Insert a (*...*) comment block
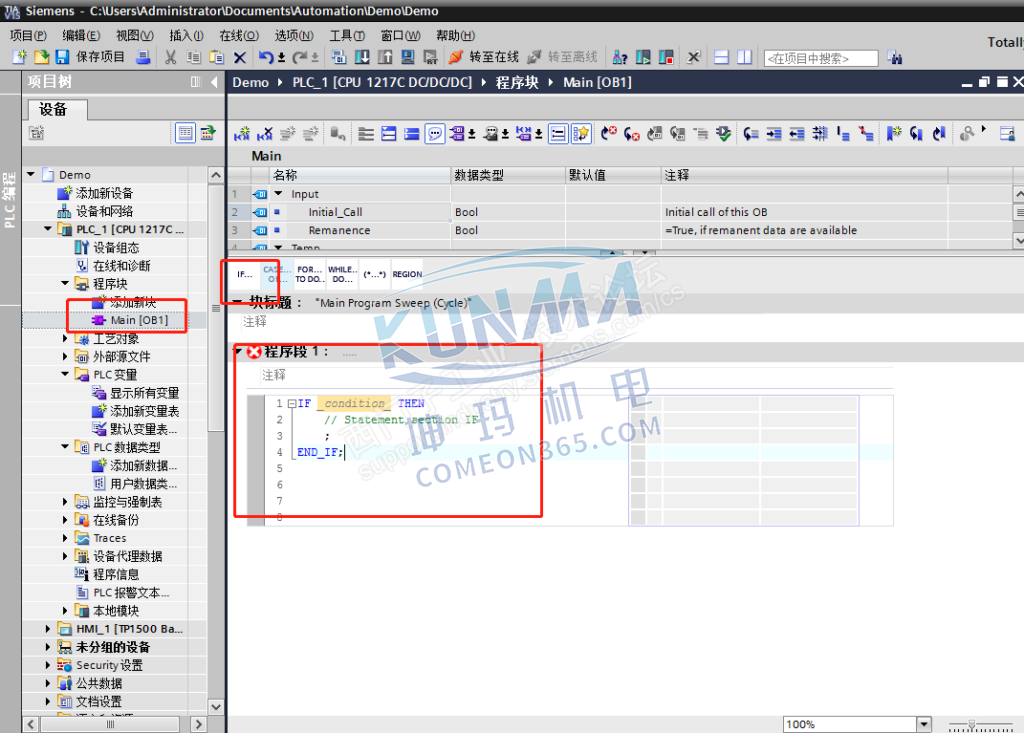Screen dimensions: 1024x733 [x=375, y=274]
